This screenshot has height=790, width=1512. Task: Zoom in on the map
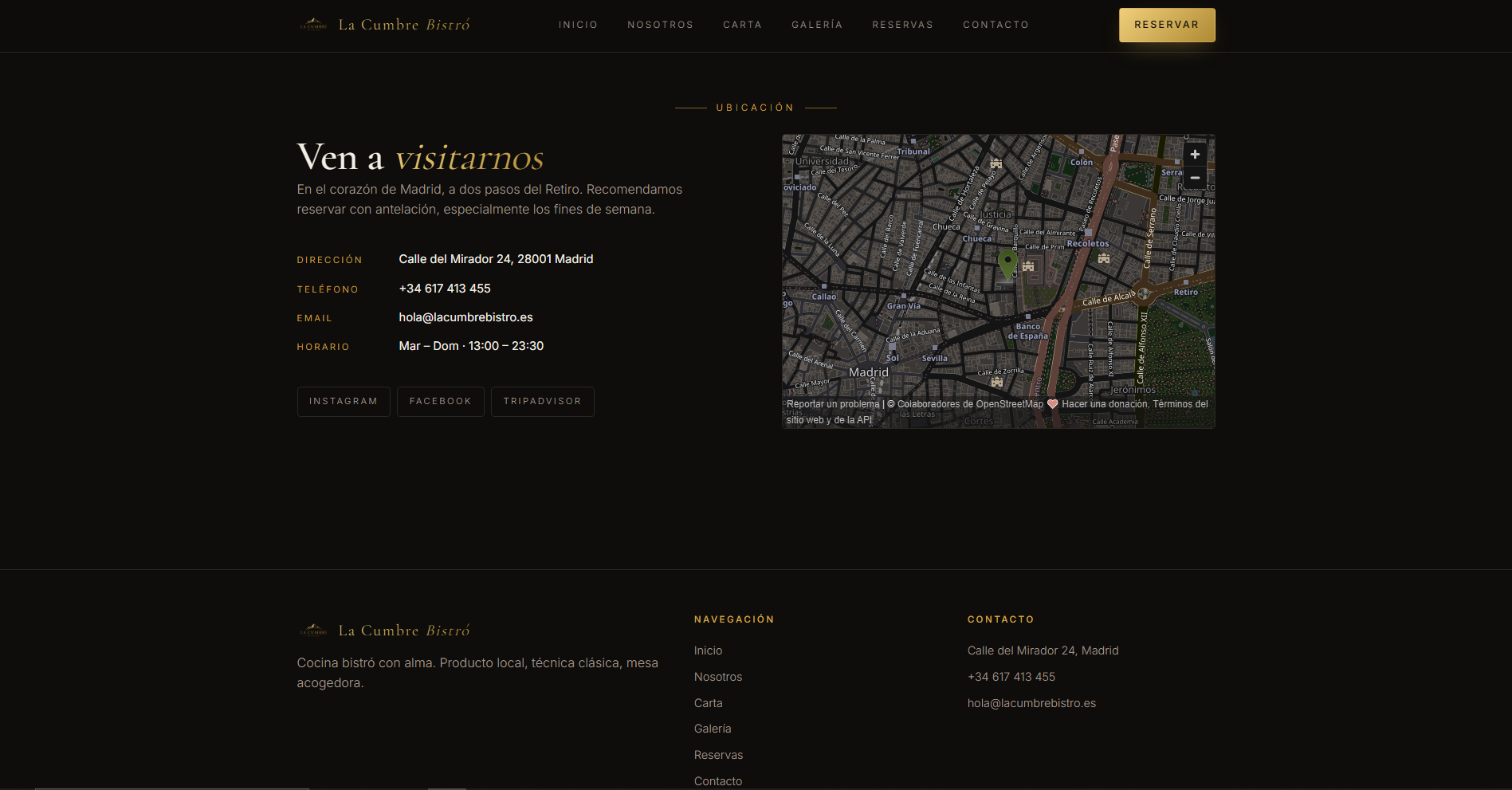1195,155
